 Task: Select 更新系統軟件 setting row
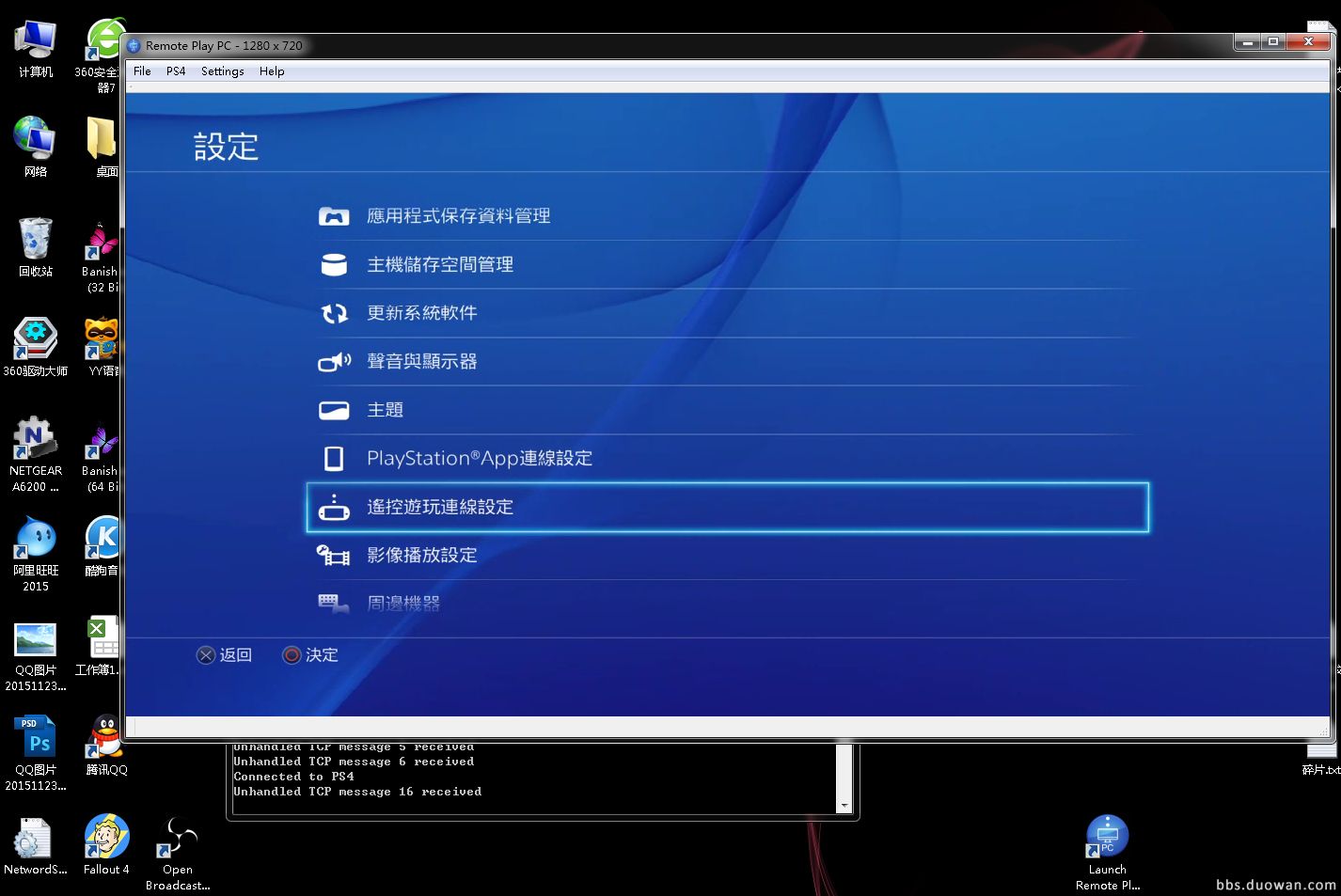(x=727, y=313)
